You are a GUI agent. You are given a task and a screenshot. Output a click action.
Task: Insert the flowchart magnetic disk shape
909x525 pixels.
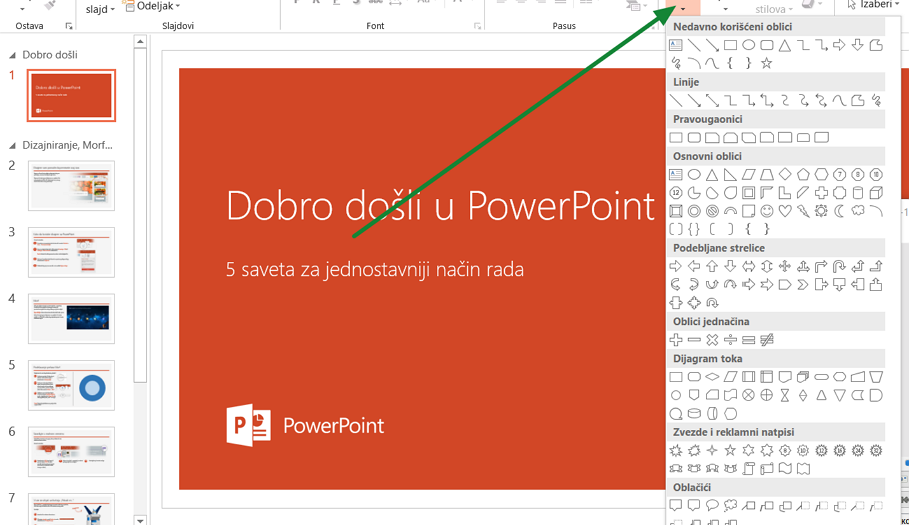click(694, 414)
